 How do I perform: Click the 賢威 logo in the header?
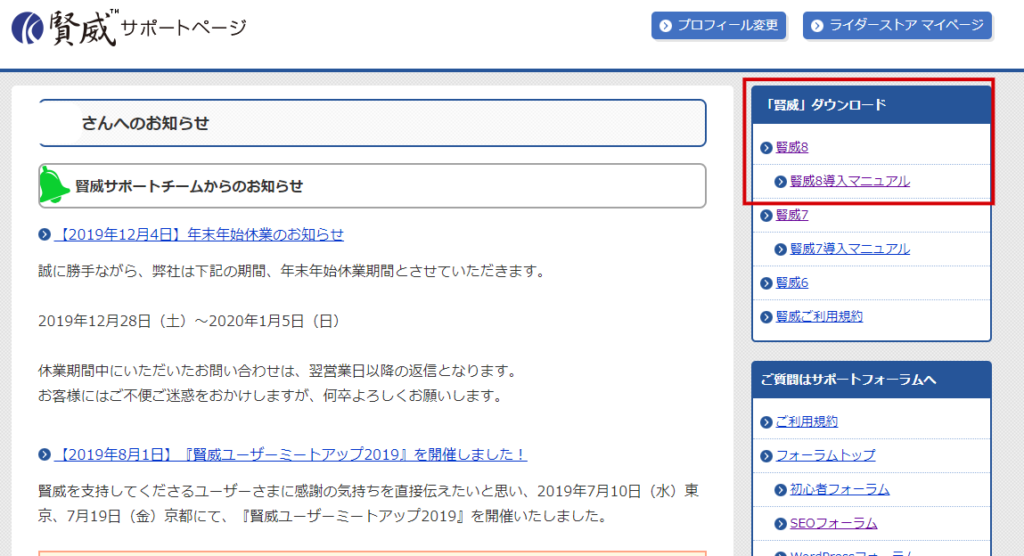(x=65, y=27)
